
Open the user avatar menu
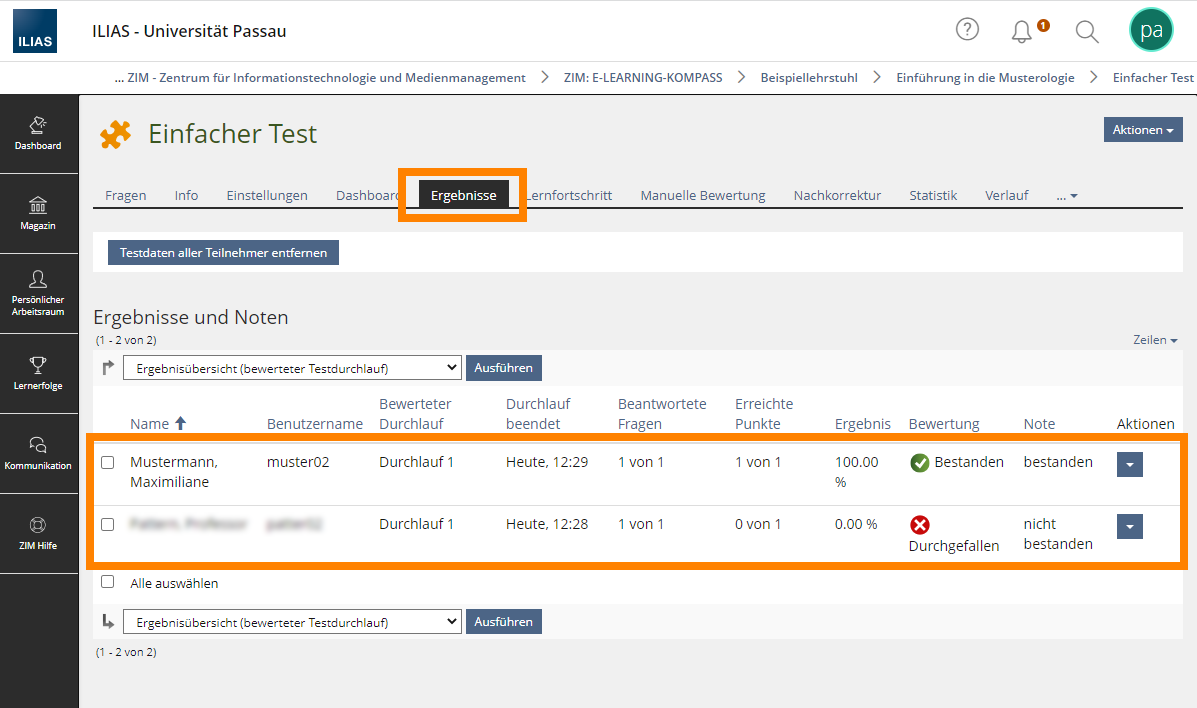pos(1151,30)
